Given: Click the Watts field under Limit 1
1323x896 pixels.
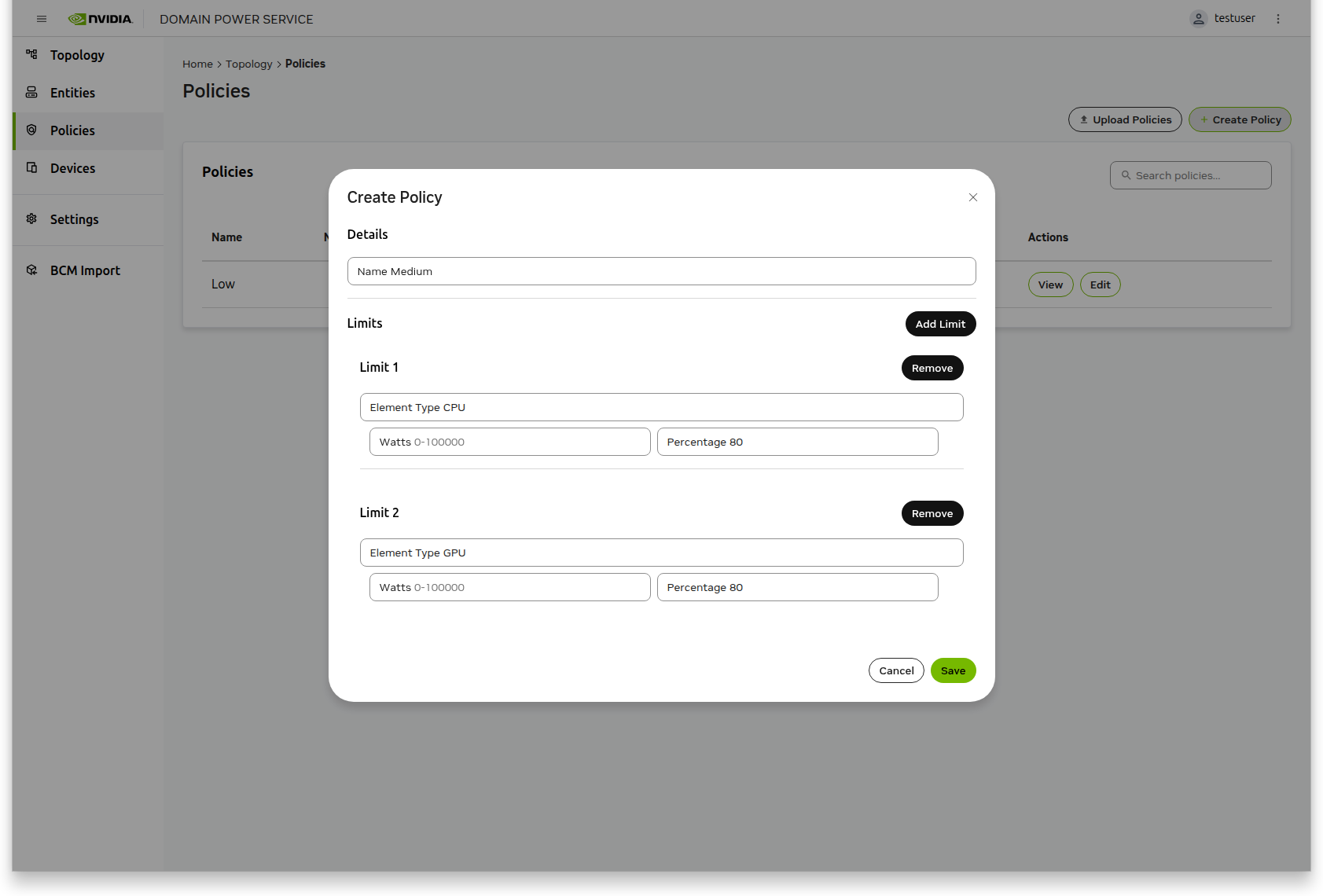Looking at the screenshot, I should (509, 442).
